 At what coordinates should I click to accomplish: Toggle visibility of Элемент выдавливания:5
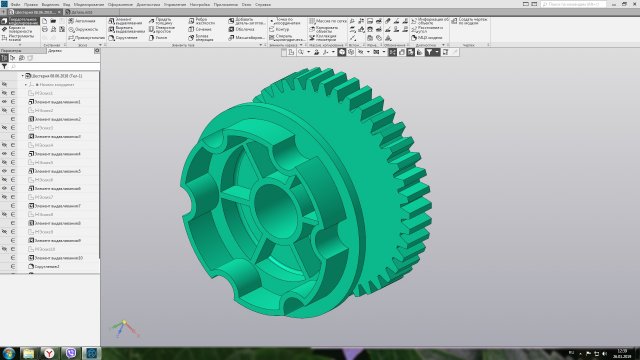coord(4,171)
